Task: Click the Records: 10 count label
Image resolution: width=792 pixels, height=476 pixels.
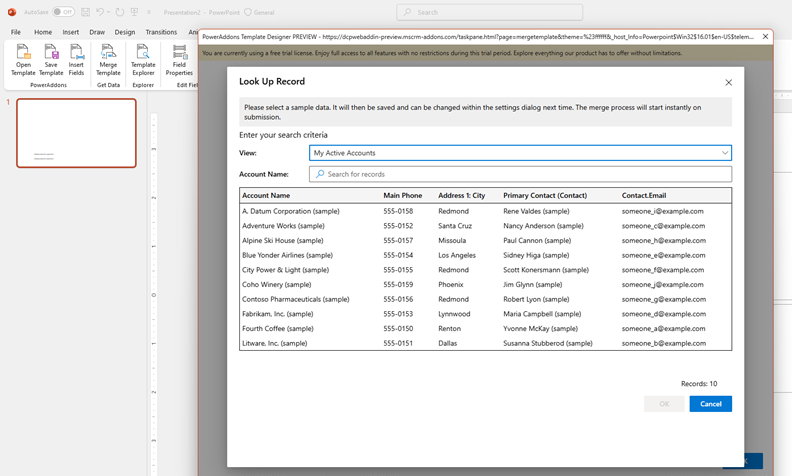Action: 699,384
